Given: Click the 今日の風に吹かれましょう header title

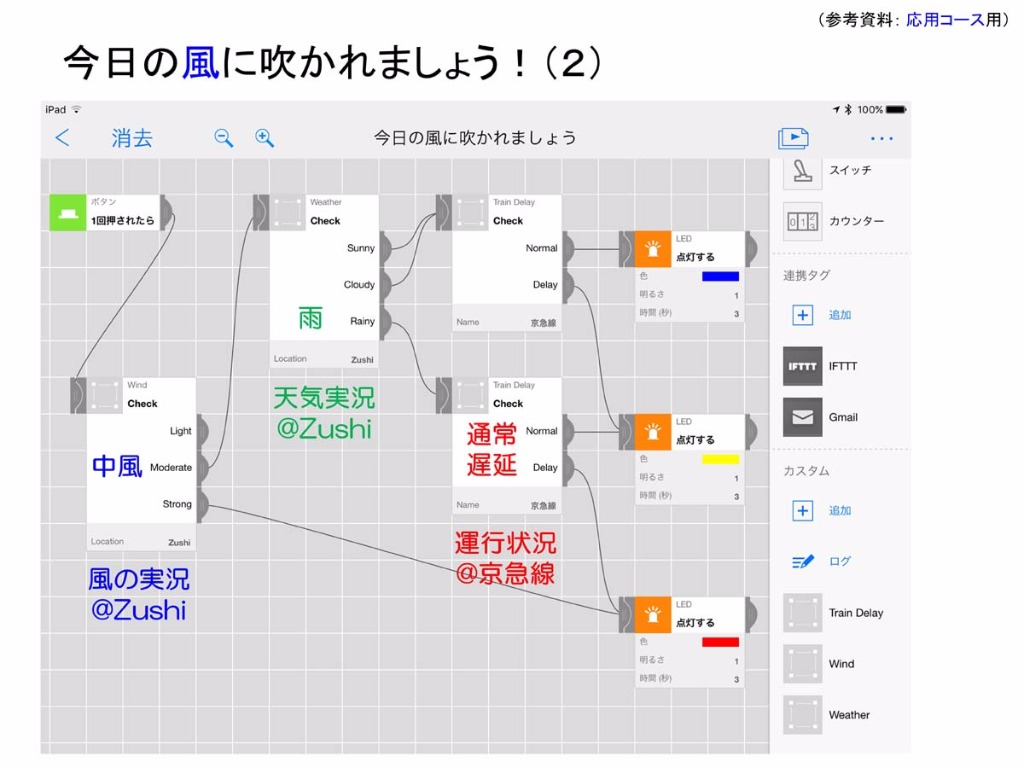Looking at the screenshot, I should [475, 138].
